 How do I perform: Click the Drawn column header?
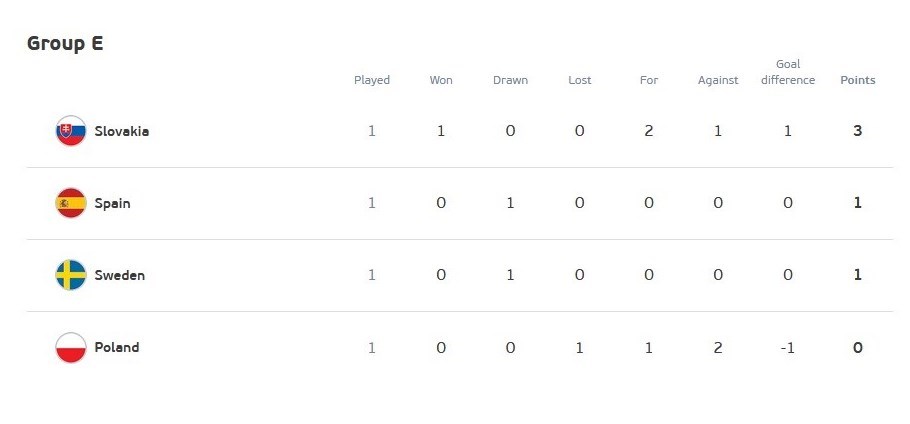pyautogui.click(x=510, y=80)
